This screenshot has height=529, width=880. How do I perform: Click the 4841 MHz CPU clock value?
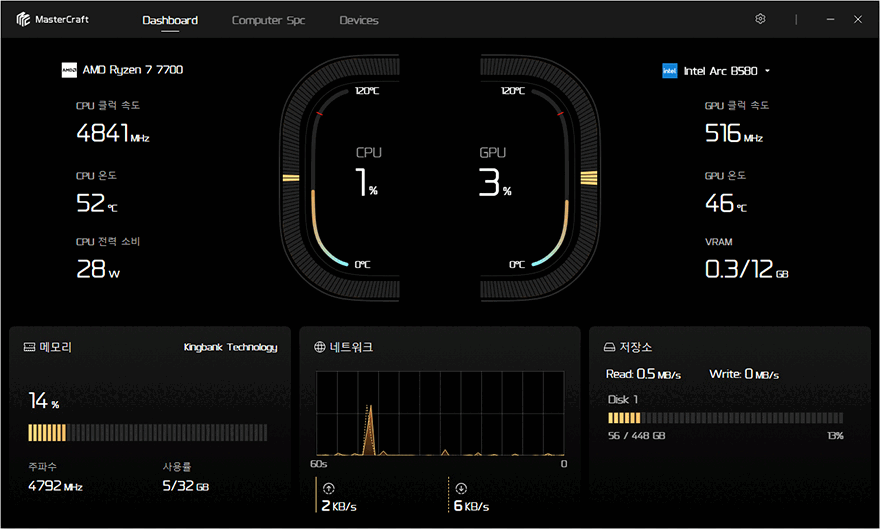click(113, 133)
